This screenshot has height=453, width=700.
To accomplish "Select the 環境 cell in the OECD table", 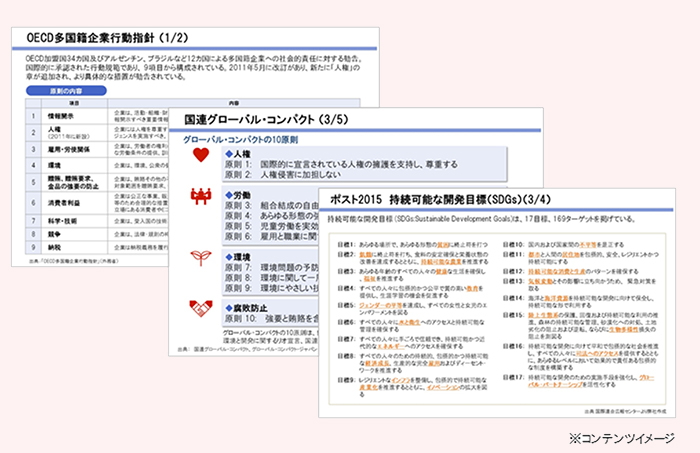I will point(74,166).
